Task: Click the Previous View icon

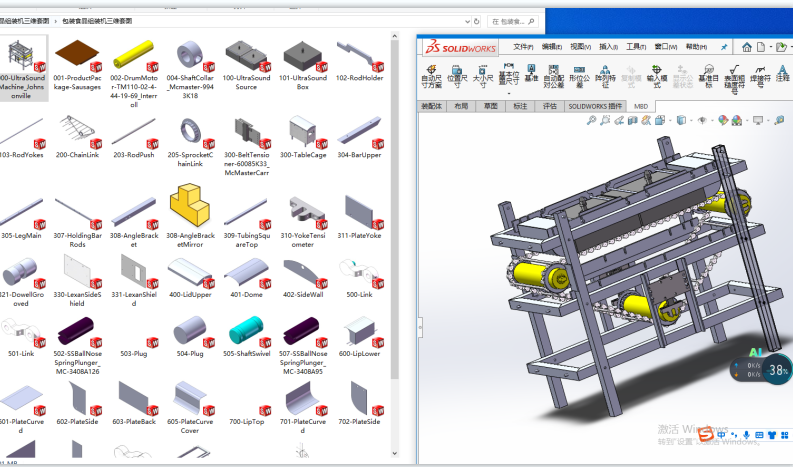Action: tap(619, 120)
